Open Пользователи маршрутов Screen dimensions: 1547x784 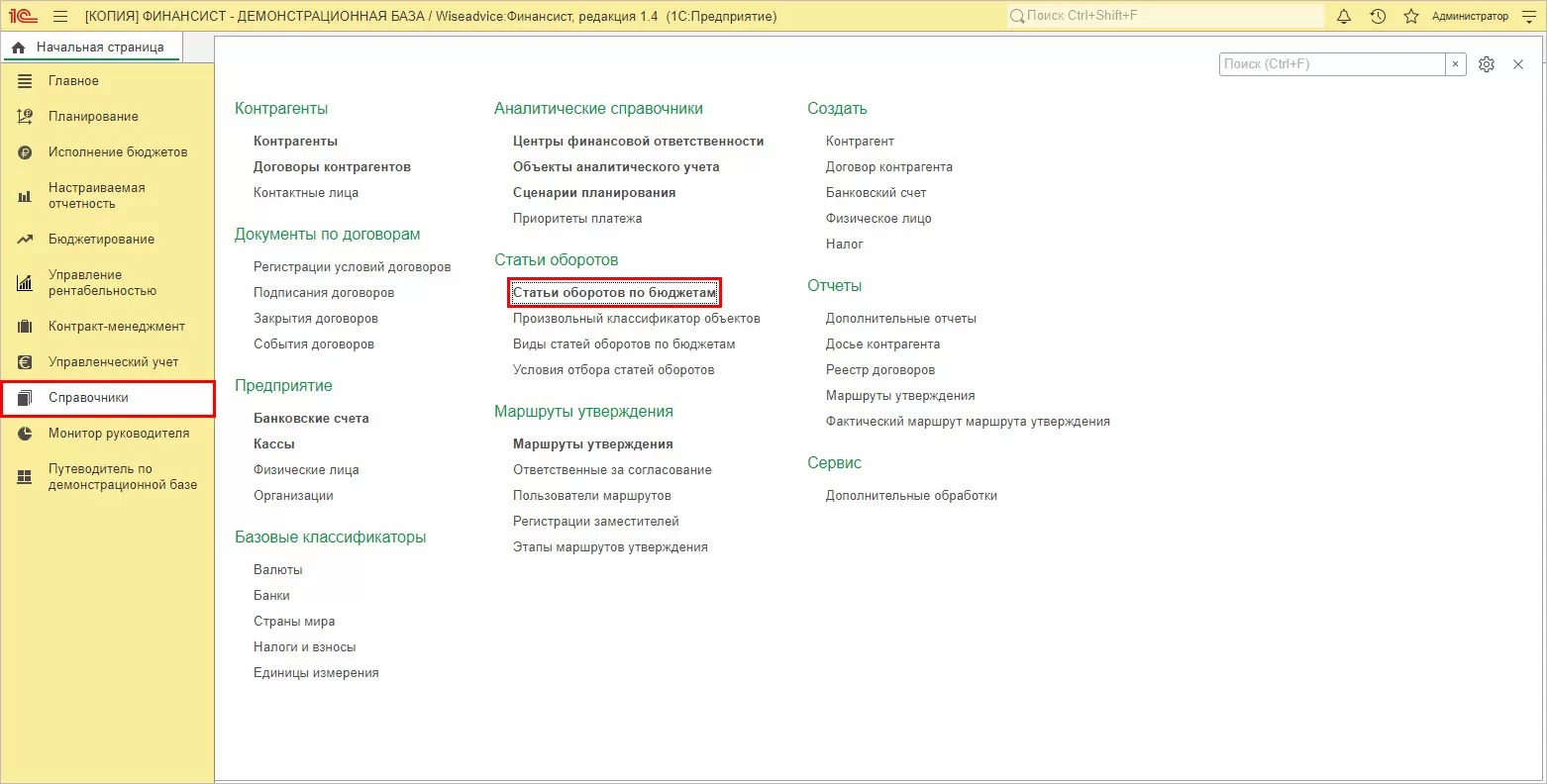[592, 496]
